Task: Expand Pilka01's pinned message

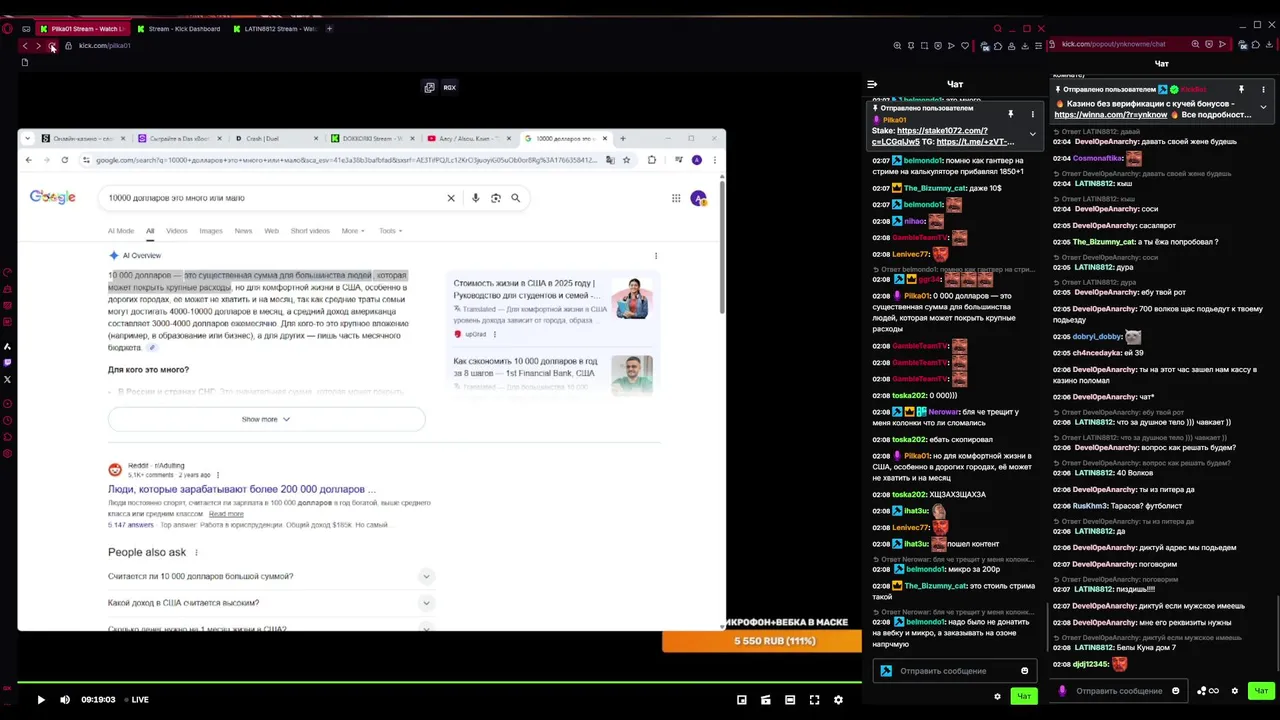Action: tap(1033, 134)
